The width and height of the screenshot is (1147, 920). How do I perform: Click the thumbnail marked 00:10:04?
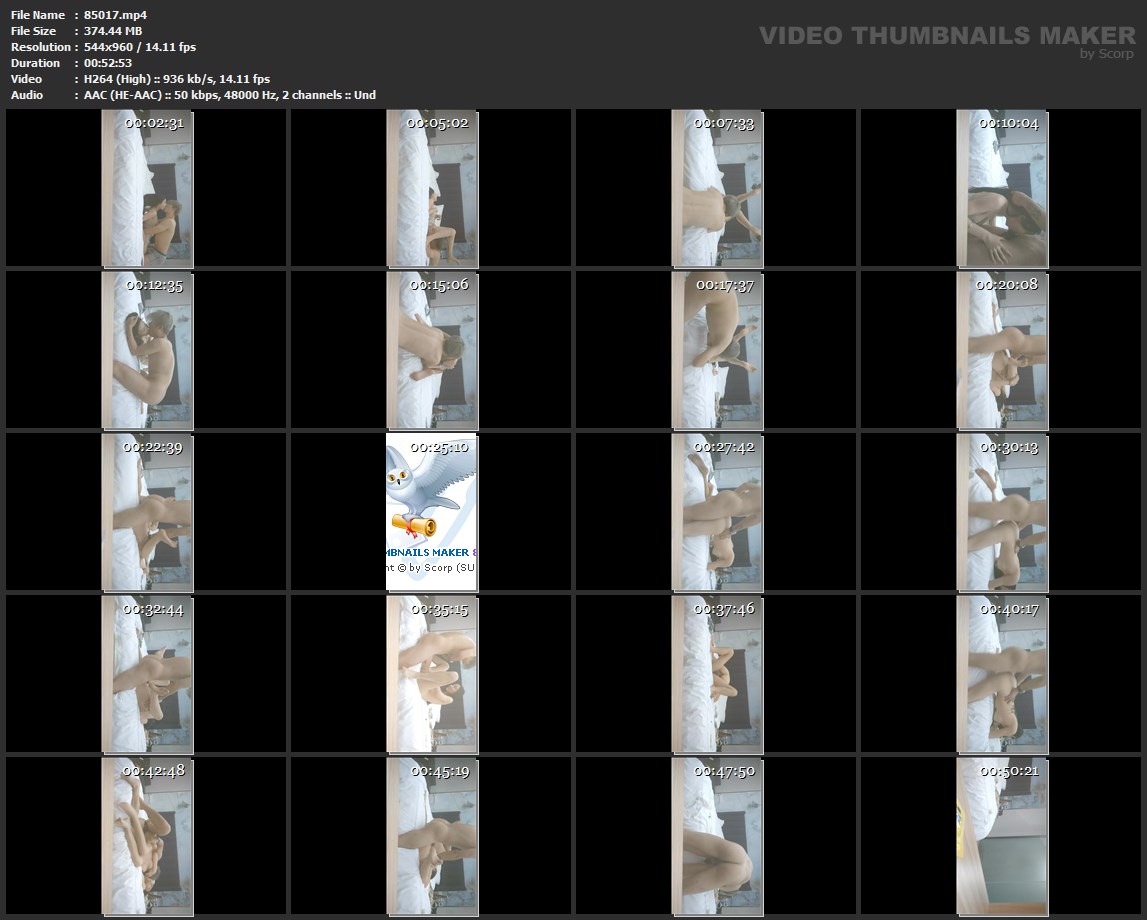[x=1002, y=188]
